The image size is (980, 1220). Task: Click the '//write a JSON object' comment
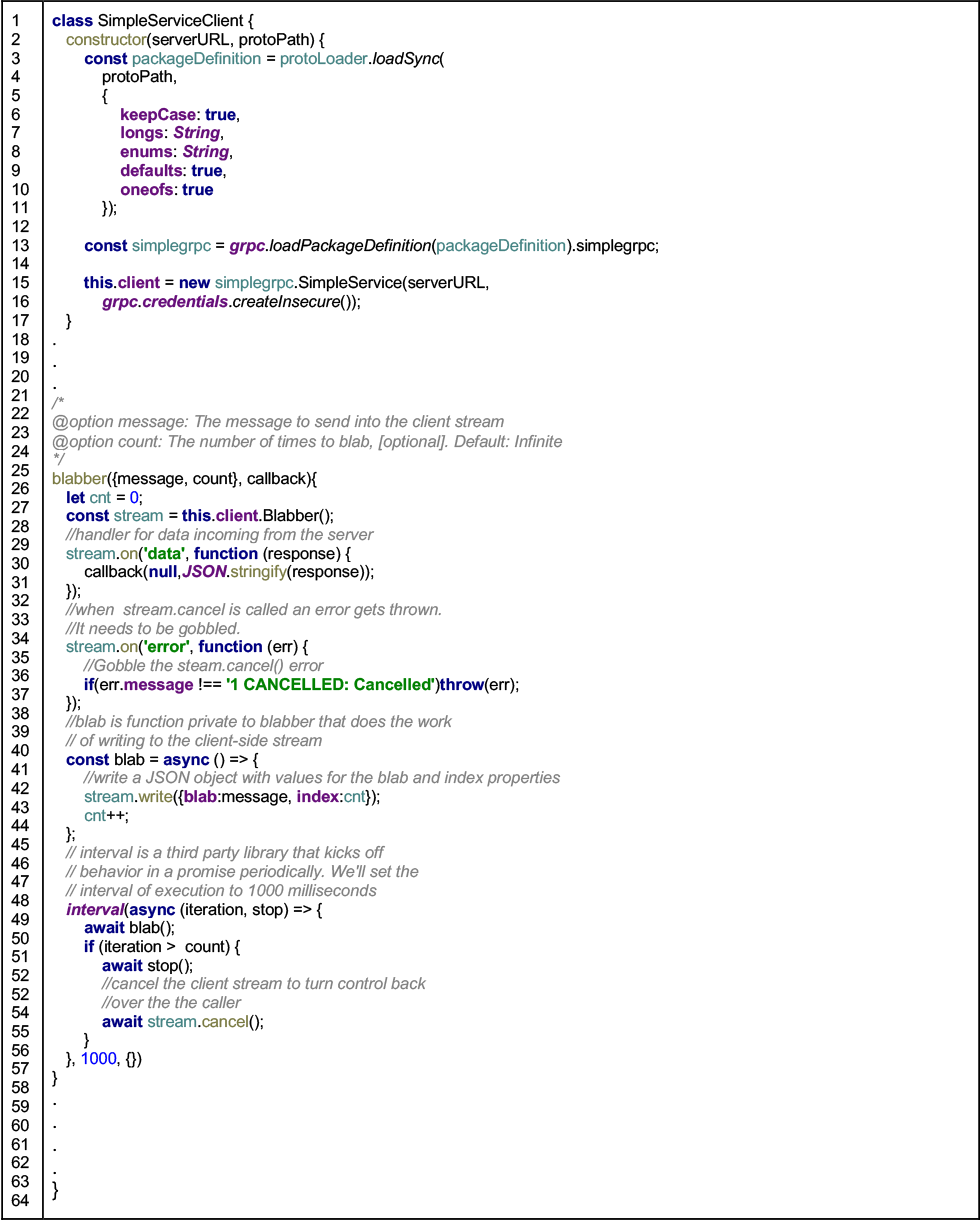(x=322, y=777)
